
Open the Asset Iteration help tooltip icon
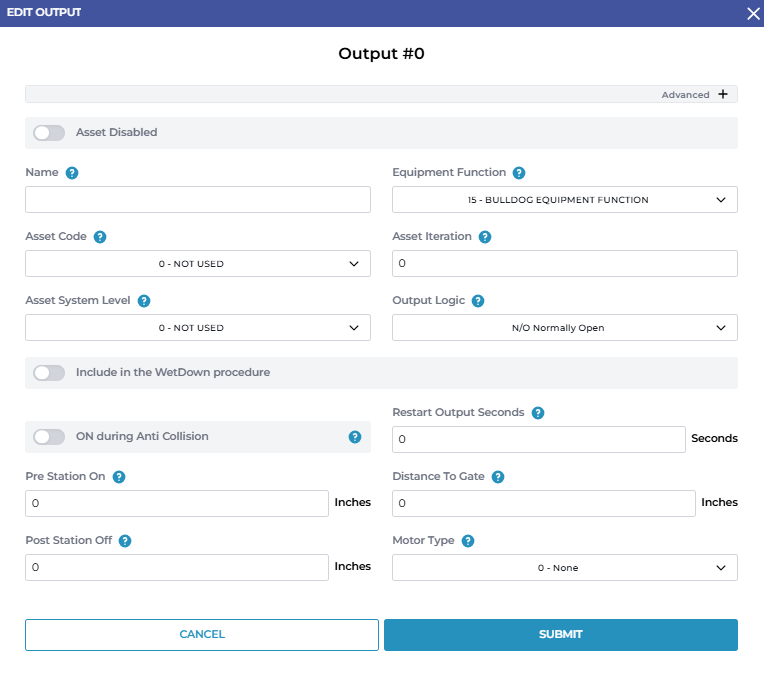[x=485, y=237]
